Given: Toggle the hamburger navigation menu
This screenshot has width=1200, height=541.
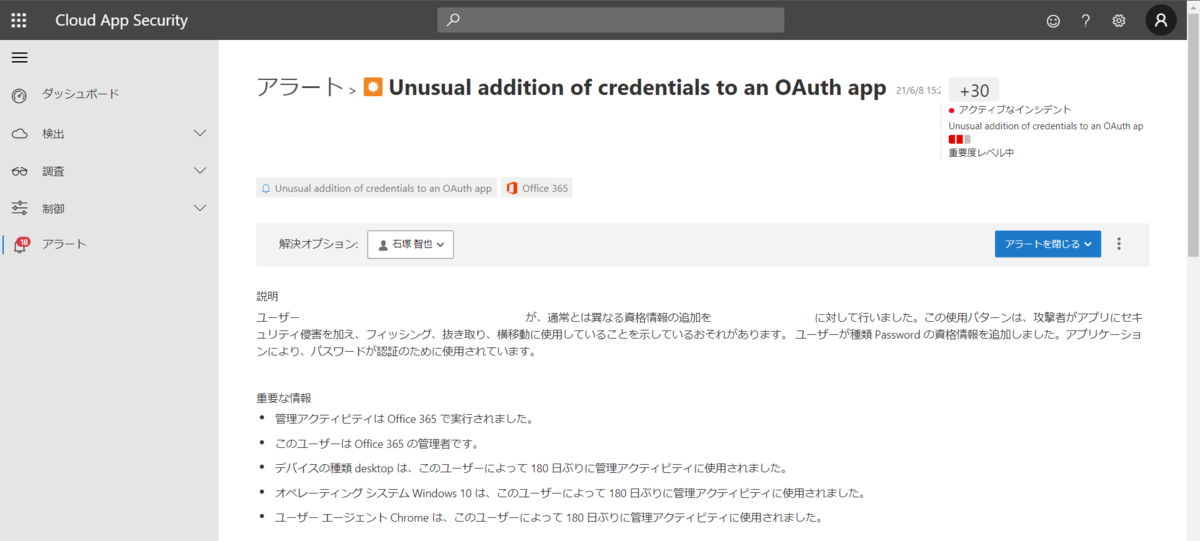Looking at the screenshot, I should coord(19,57).
